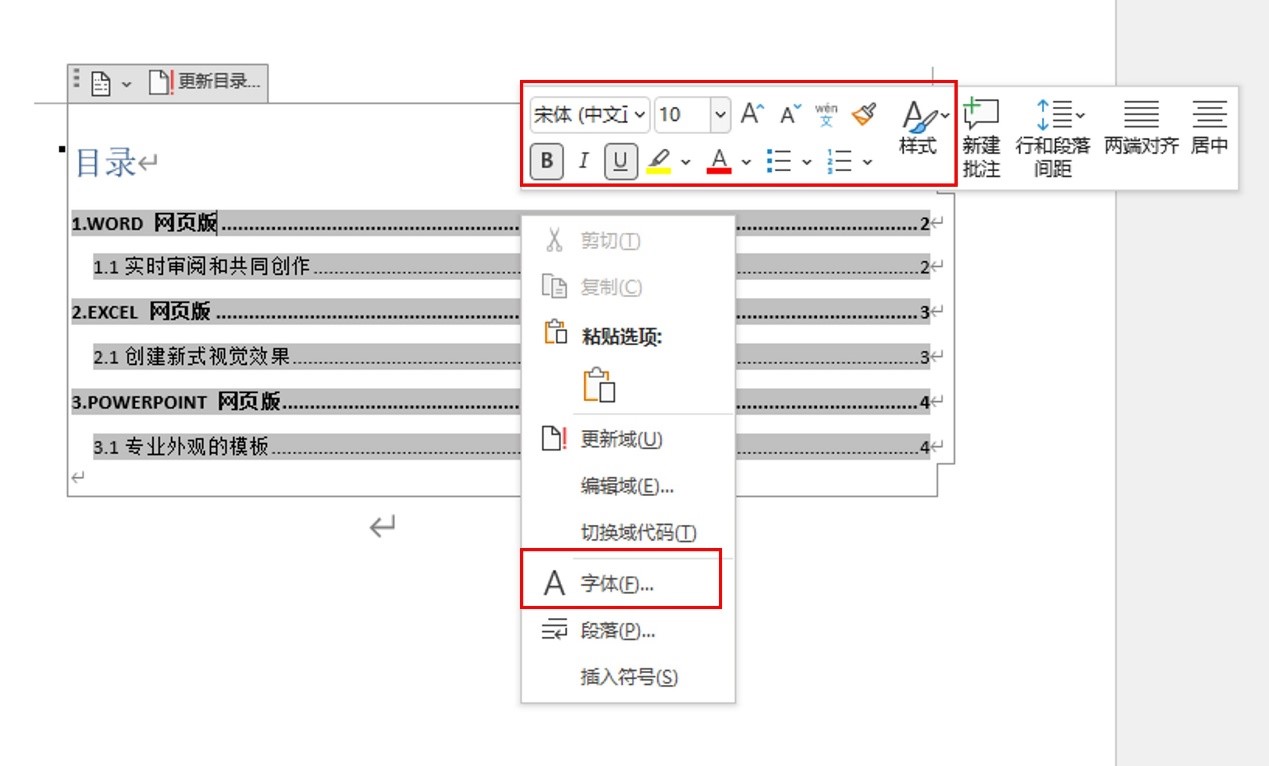Pick the red highlight color swatch
The width and height of the screenshot is (1269, 766).
tap(721, 169)
